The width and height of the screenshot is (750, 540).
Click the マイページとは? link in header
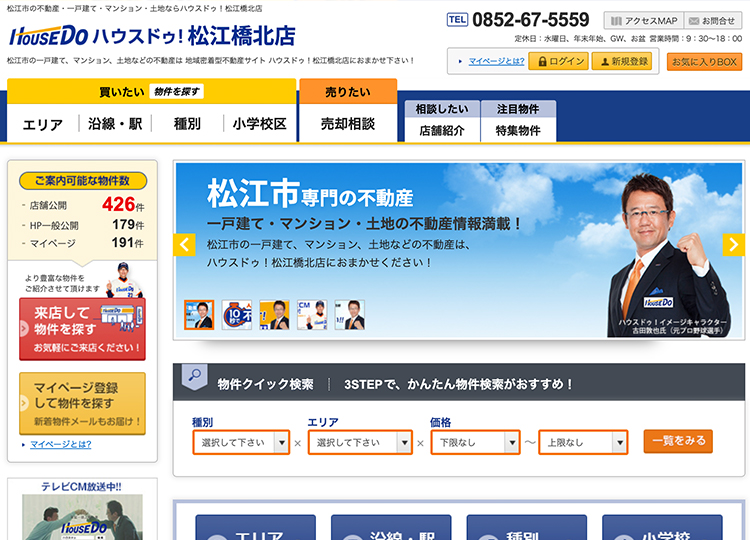[x=496, y=61]
